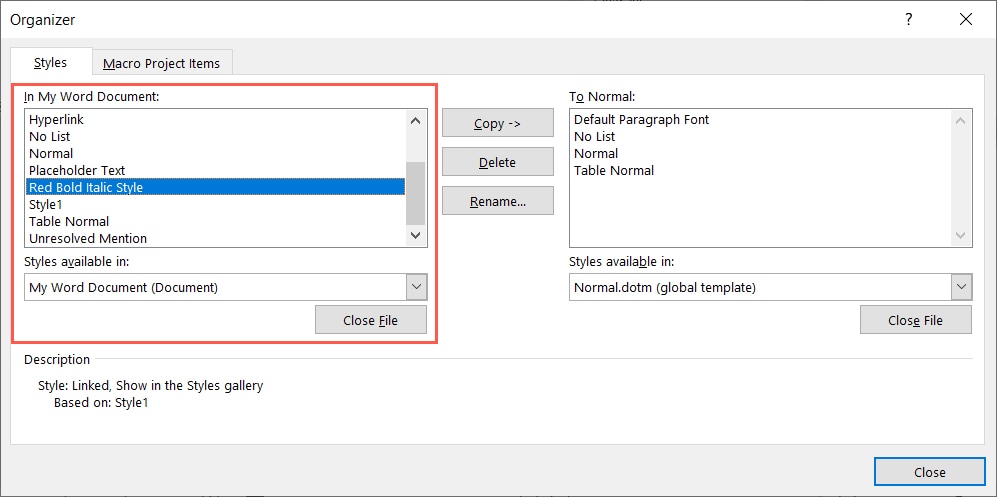Select Table Normal in the right list
Viewport: 997px width, 497px height.
click(614, 170)
